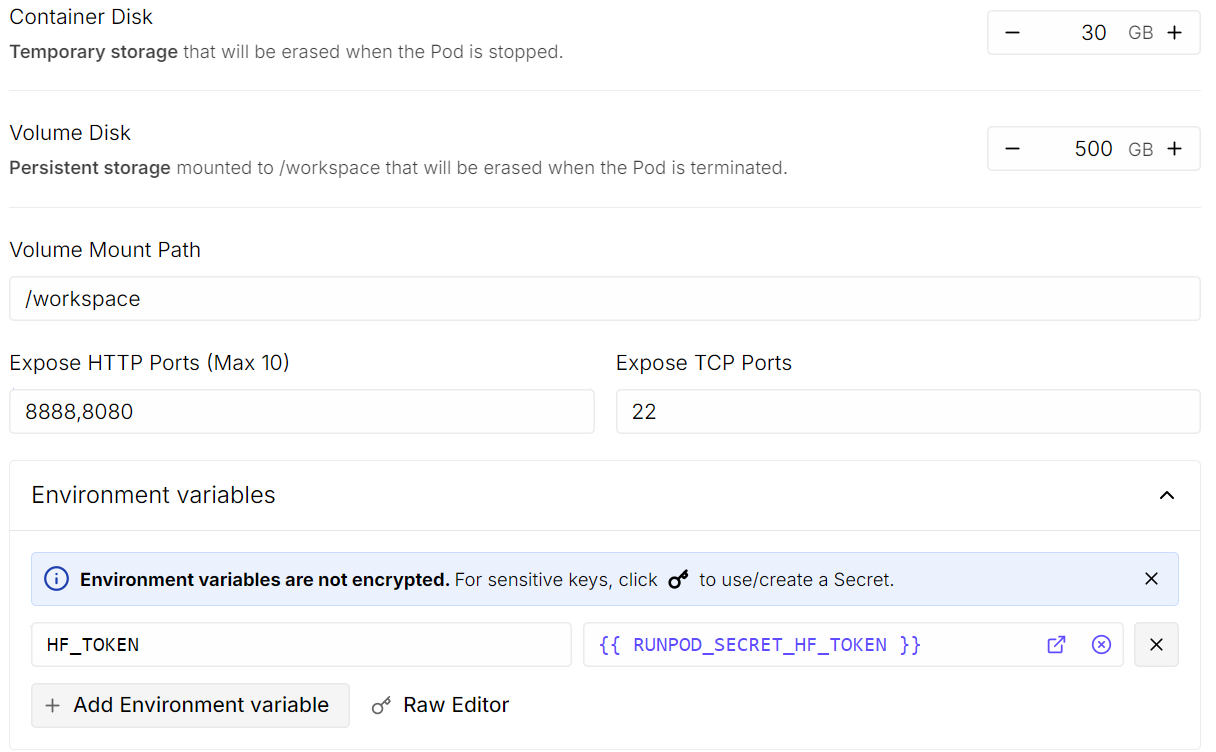The width and height of the screenshot is (1216, 752).
Task: Click Add Environment variable
Action: (190, 705)
